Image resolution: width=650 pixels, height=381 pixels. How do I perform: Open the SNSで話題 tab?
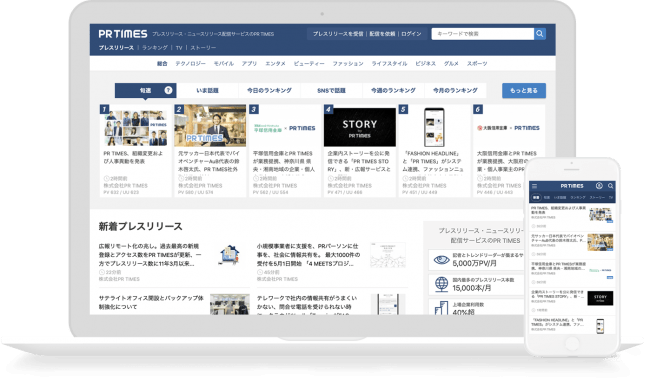tap(332, 90)
